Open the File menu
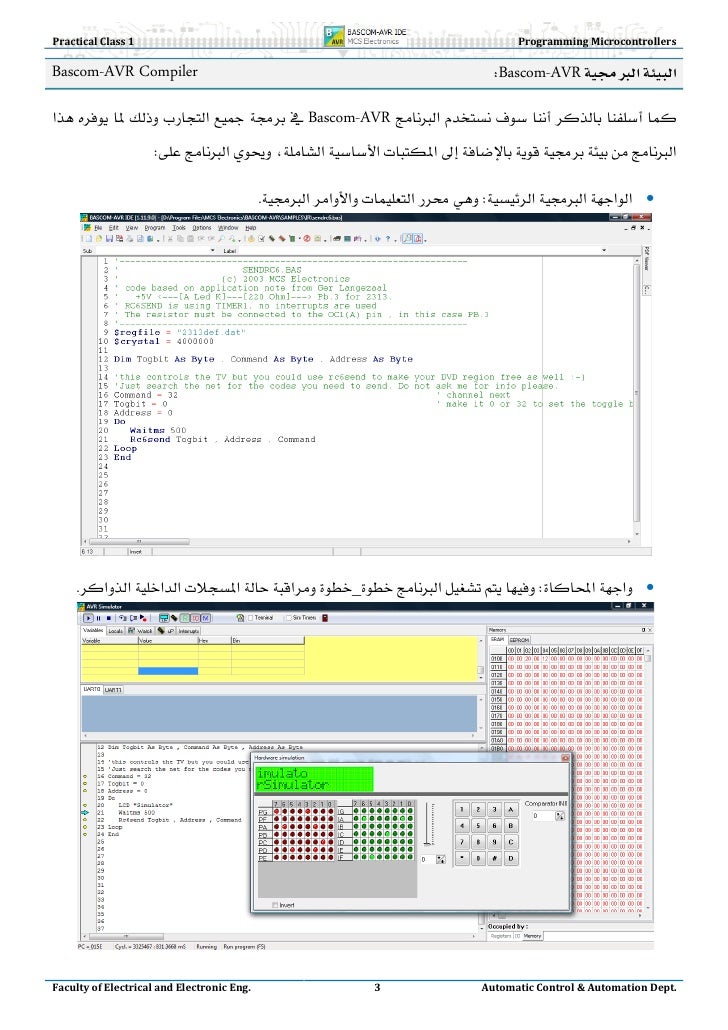The width and height of the screenshot is (728, 1030). coord(99,228)
